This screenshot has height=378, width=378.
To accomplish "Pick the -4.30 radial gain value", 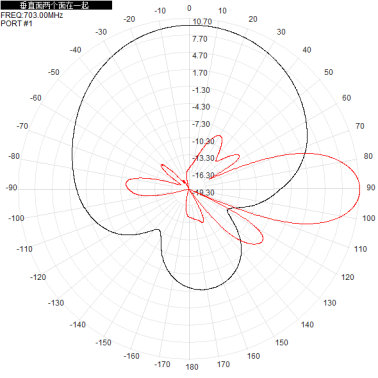I will click(x=201, y=107).
